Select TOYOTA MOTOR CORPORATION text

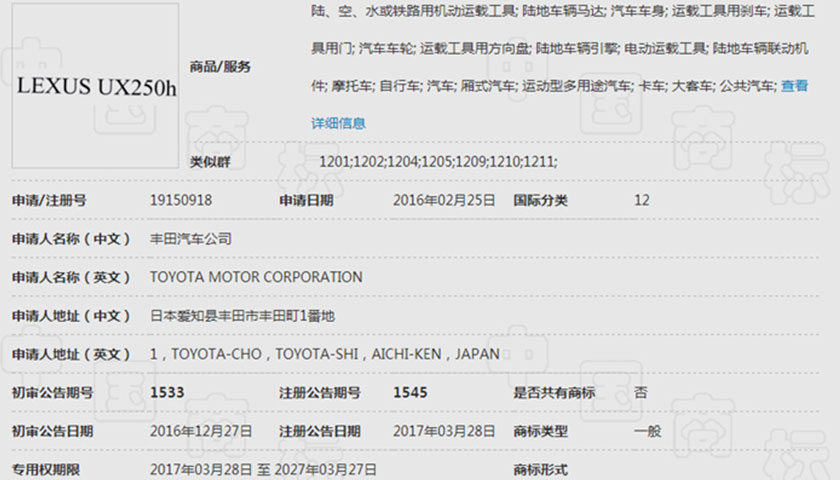pyautogui.click(x=256, y=277)
